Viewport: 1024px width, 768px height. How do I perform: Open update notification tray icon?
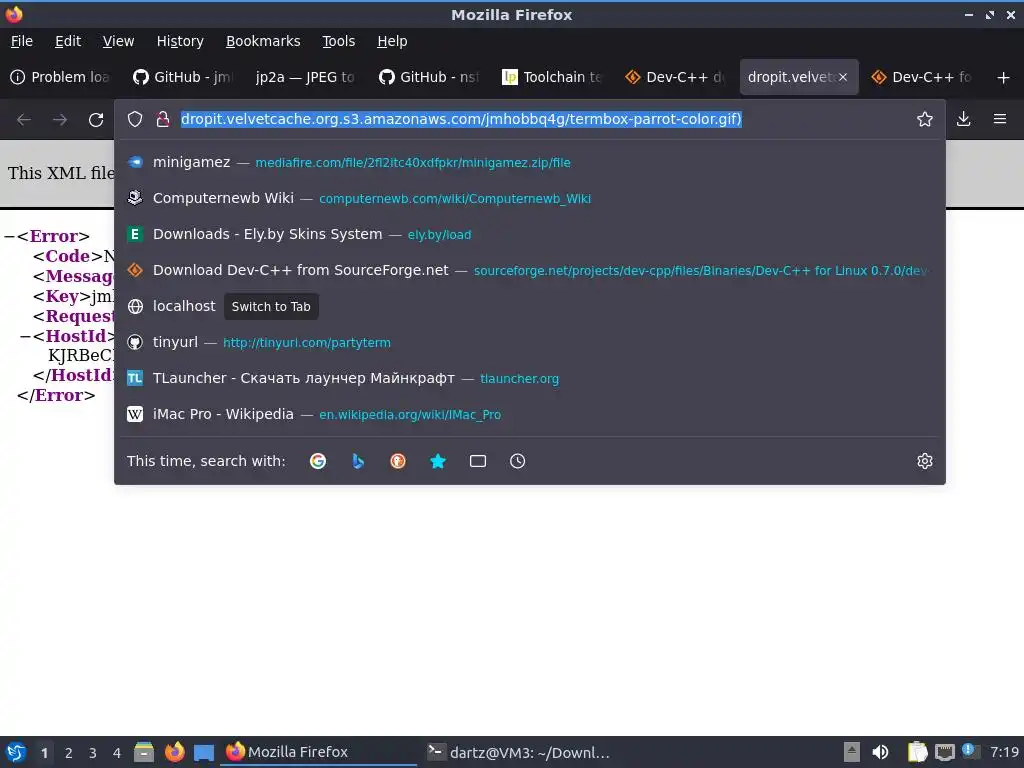coord(970,751)
